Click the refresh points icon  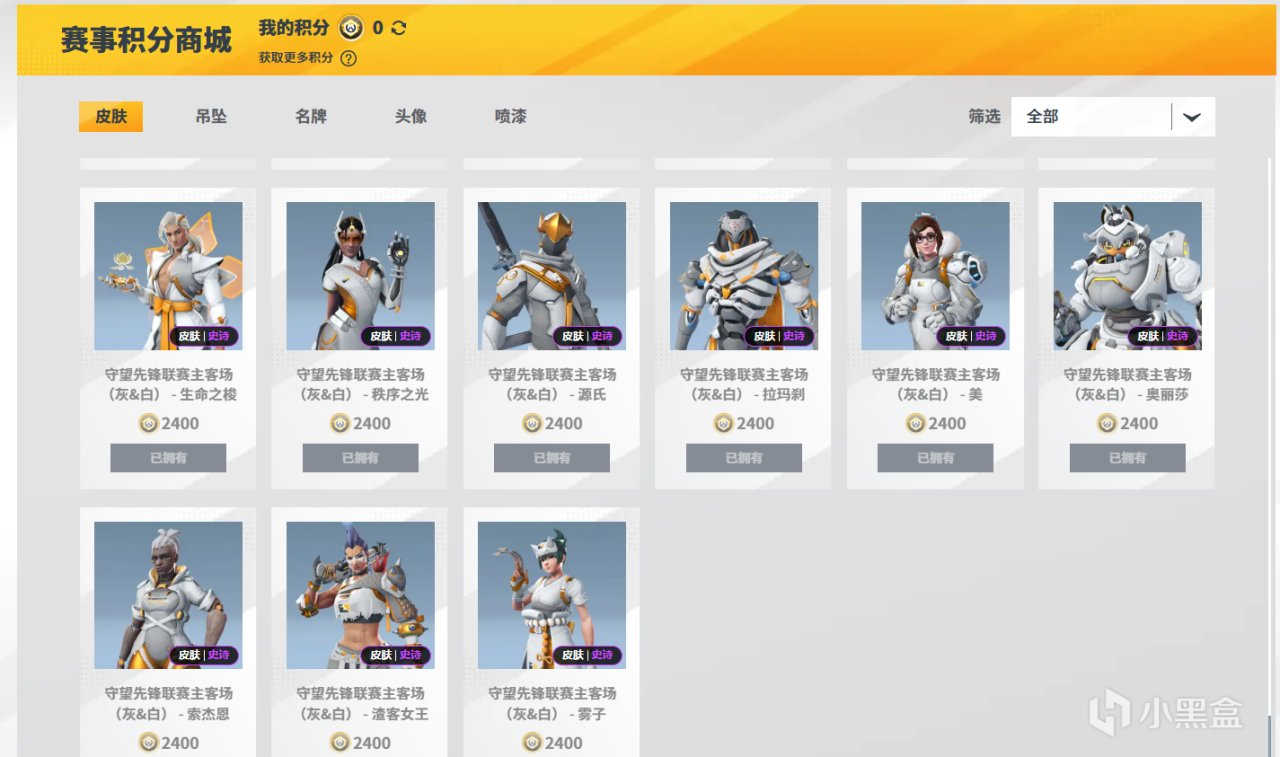pos(399,28)
